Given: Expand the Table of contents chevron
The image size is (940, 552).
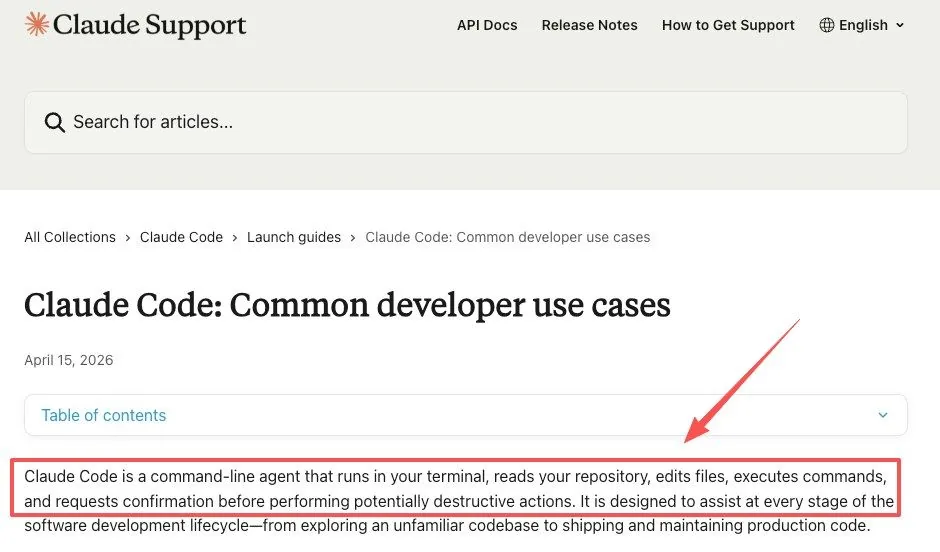Looking at the screenshot, I should [x=883, y=415].
